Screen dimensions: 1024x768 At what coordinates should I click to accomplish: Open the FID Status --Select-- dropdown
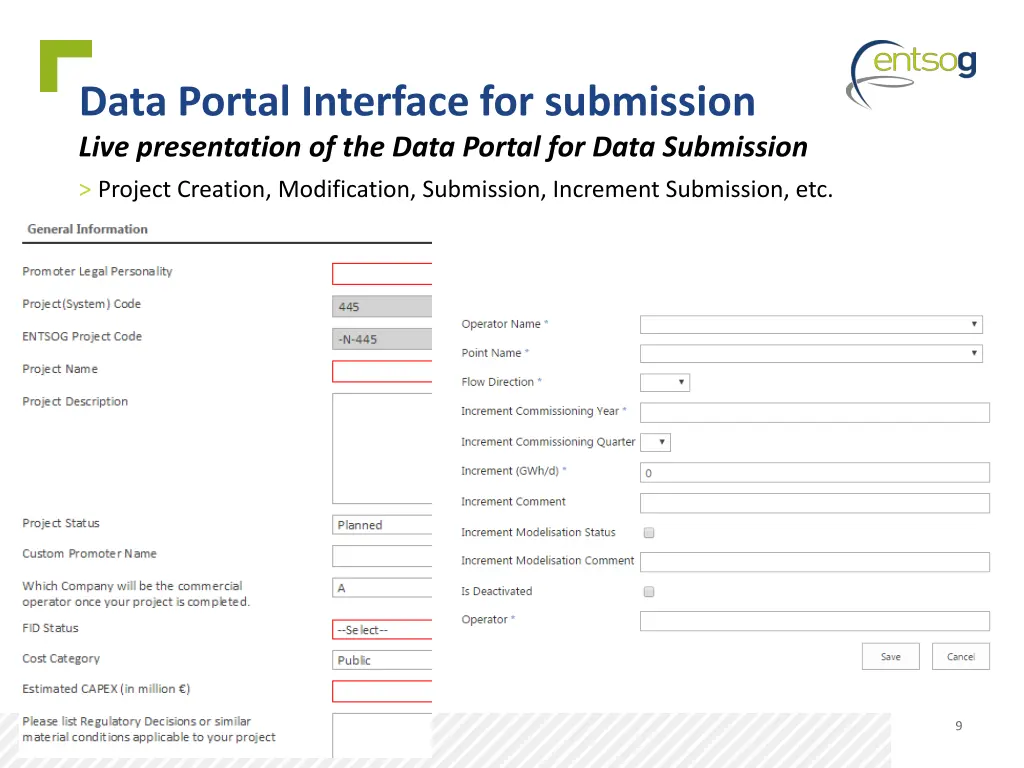click(382, 630)
